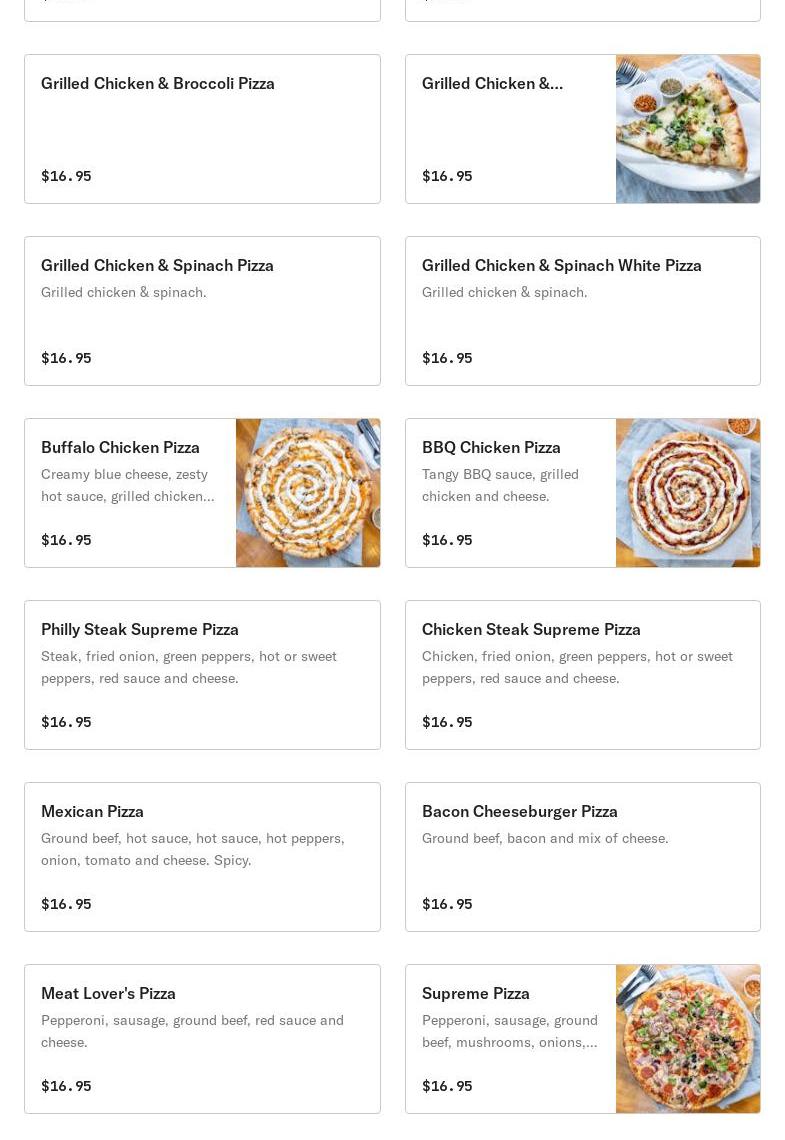The width and height of the screenshot is (785, 1140).
Task: Select the BBQ Chicken Pizza title
Action: [491, 447]
